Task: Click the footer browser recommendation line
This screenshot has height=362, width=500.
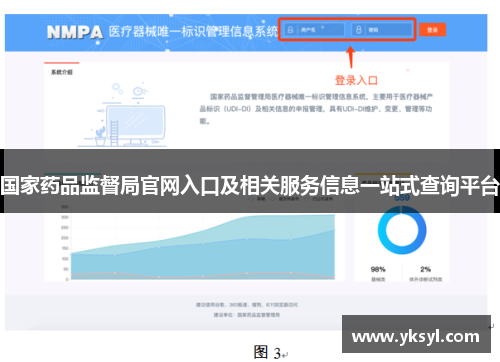Action: [247, 305]
